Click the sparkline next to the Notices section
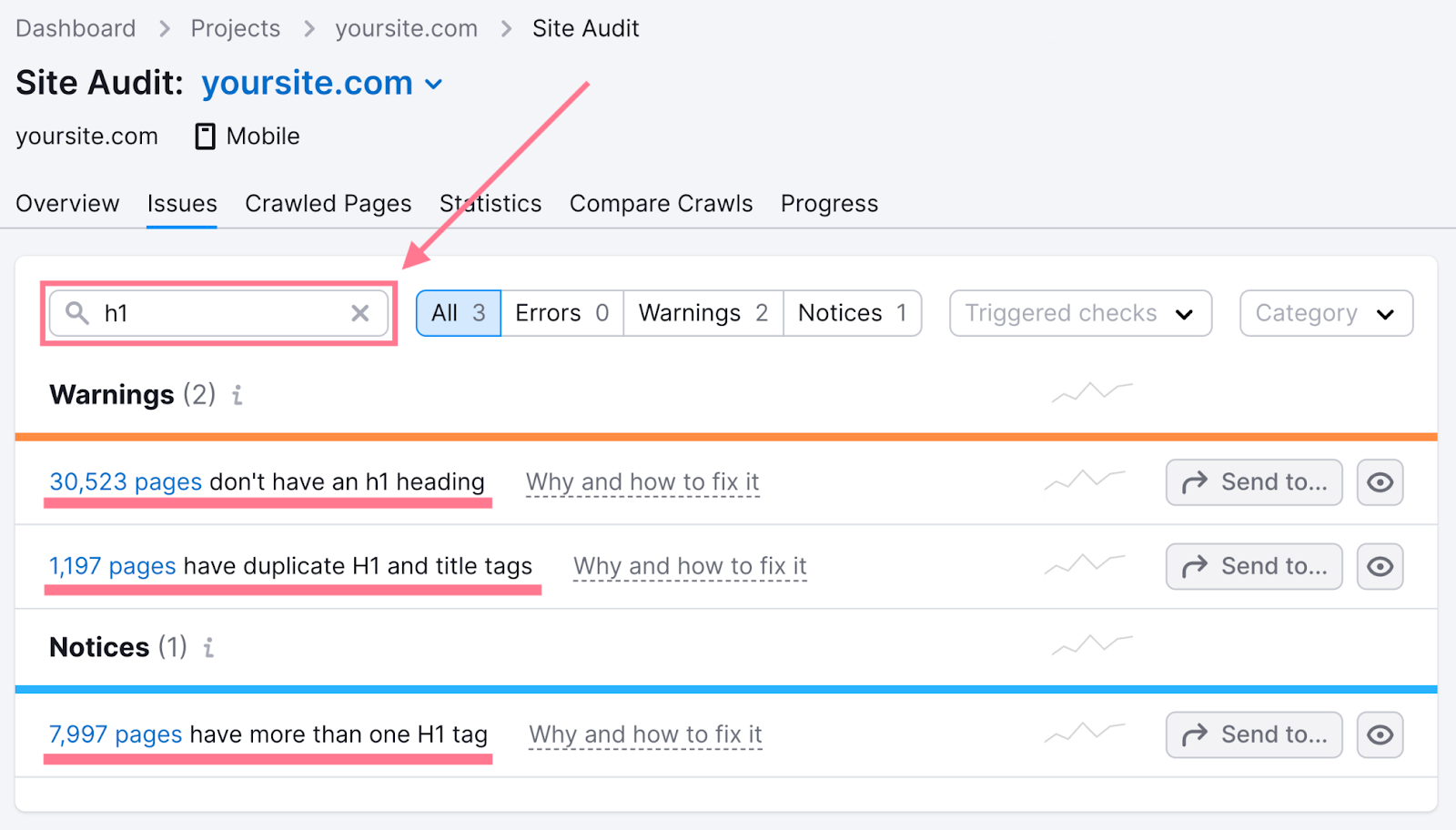The image size is (1456, 830). (1090, 646)
